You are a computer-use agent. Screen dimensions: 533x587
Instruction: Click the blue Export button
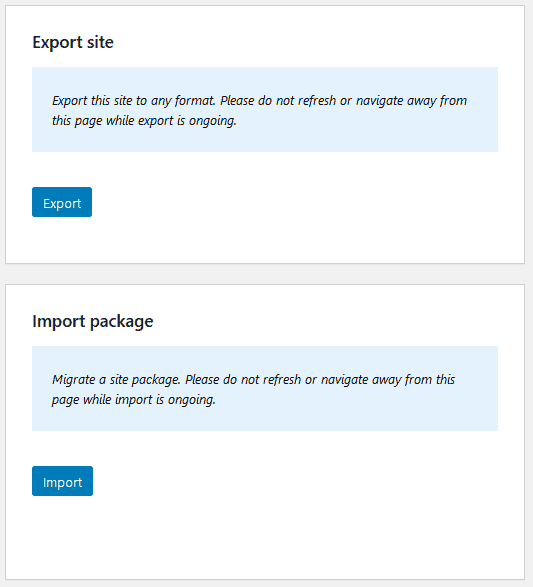pos(62,202)
